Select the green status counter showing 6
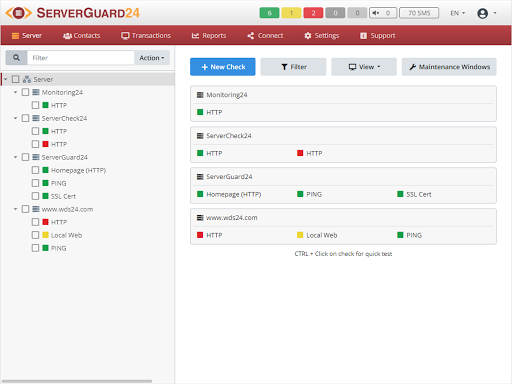This screenshot has height=384, width=512. click(x=269, y=13)
